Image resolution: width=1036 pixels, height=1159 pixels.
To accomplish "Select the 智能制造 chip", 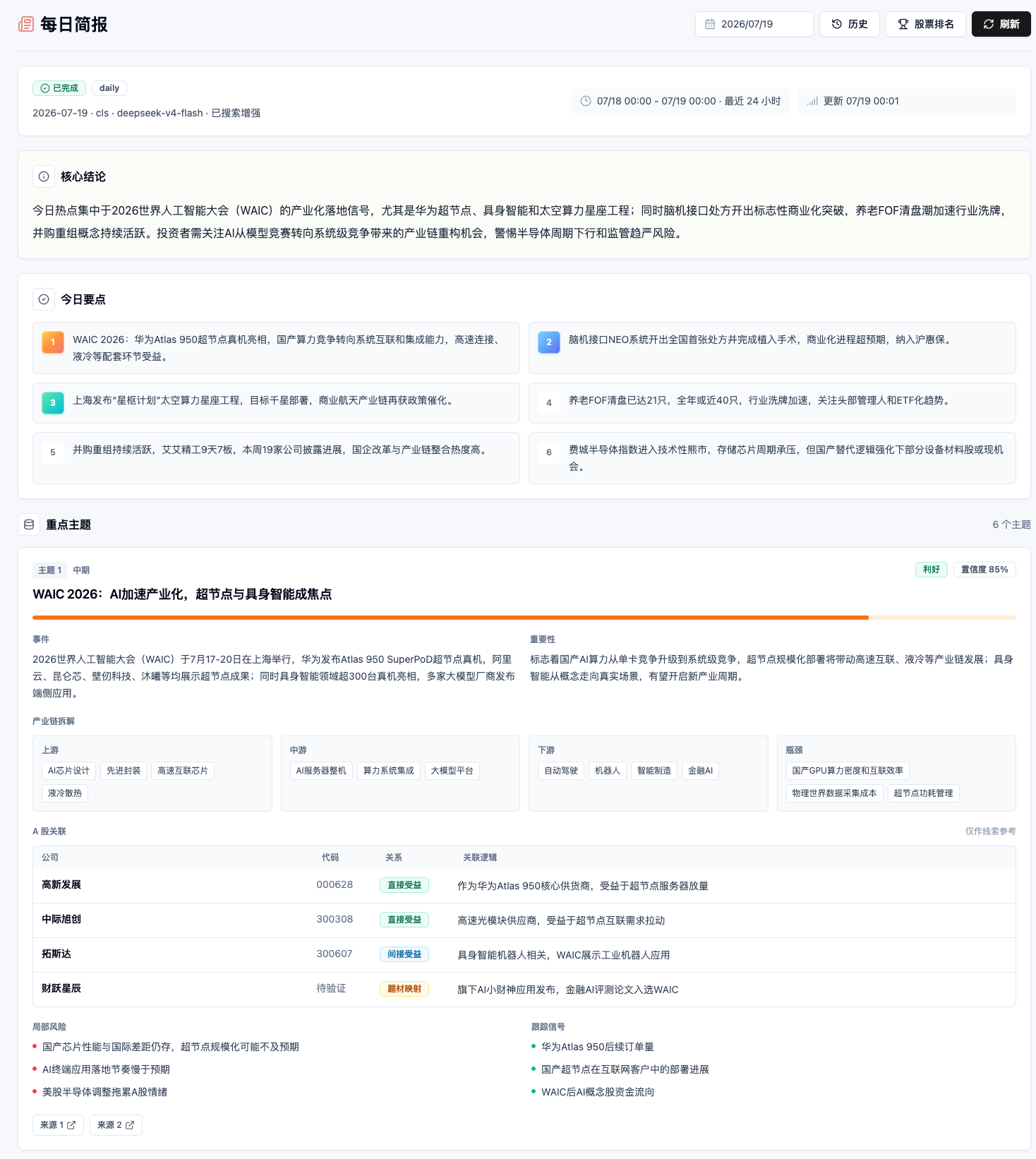I will click(x=654, y=771).
